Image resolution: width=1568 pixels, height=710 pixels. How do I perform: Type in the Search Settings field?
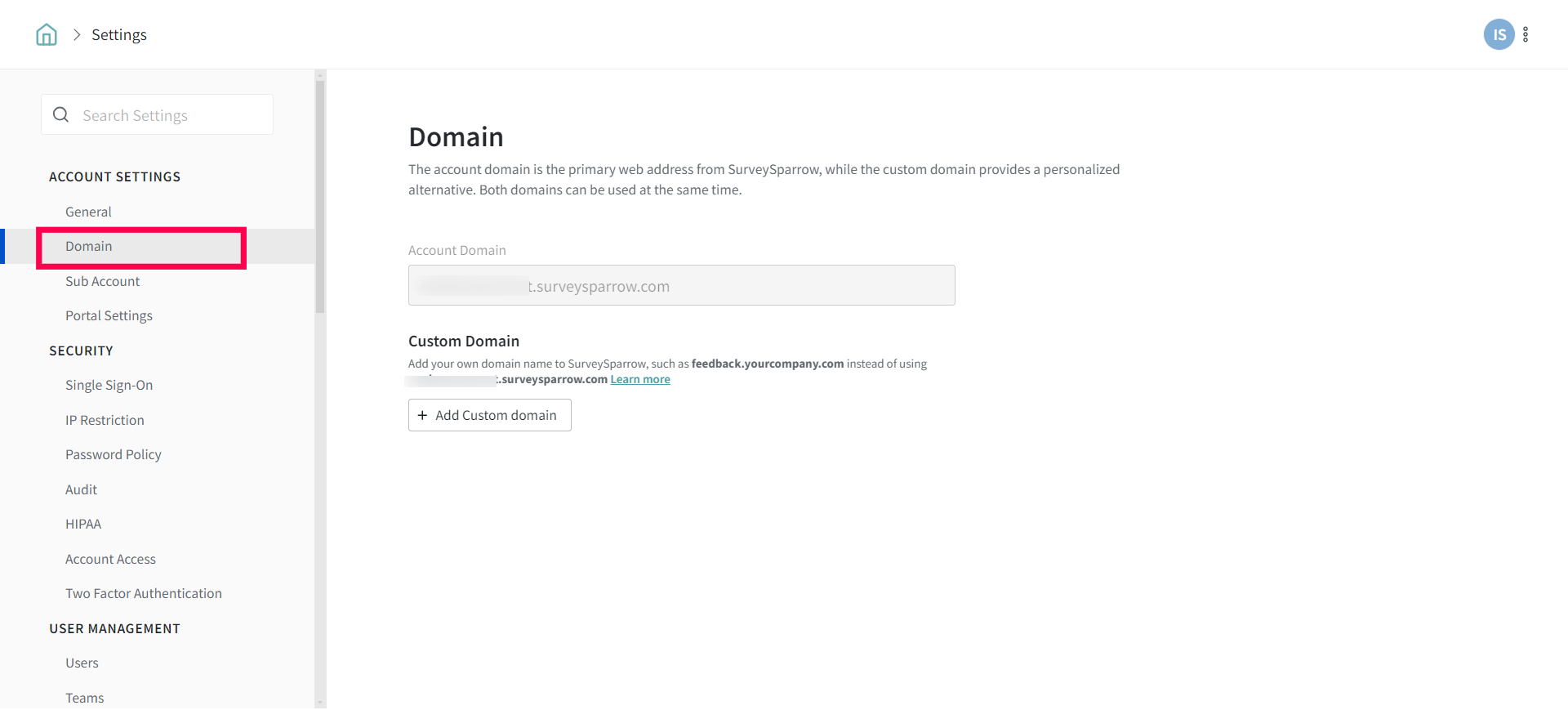click(171, 115)
